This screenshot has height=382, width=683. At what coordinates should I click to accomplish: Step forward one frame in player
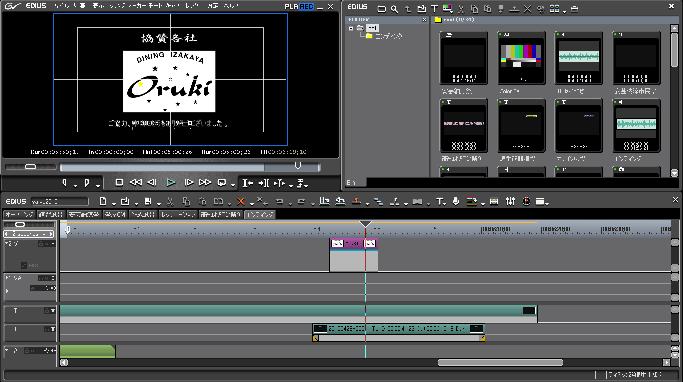(189, 183)
